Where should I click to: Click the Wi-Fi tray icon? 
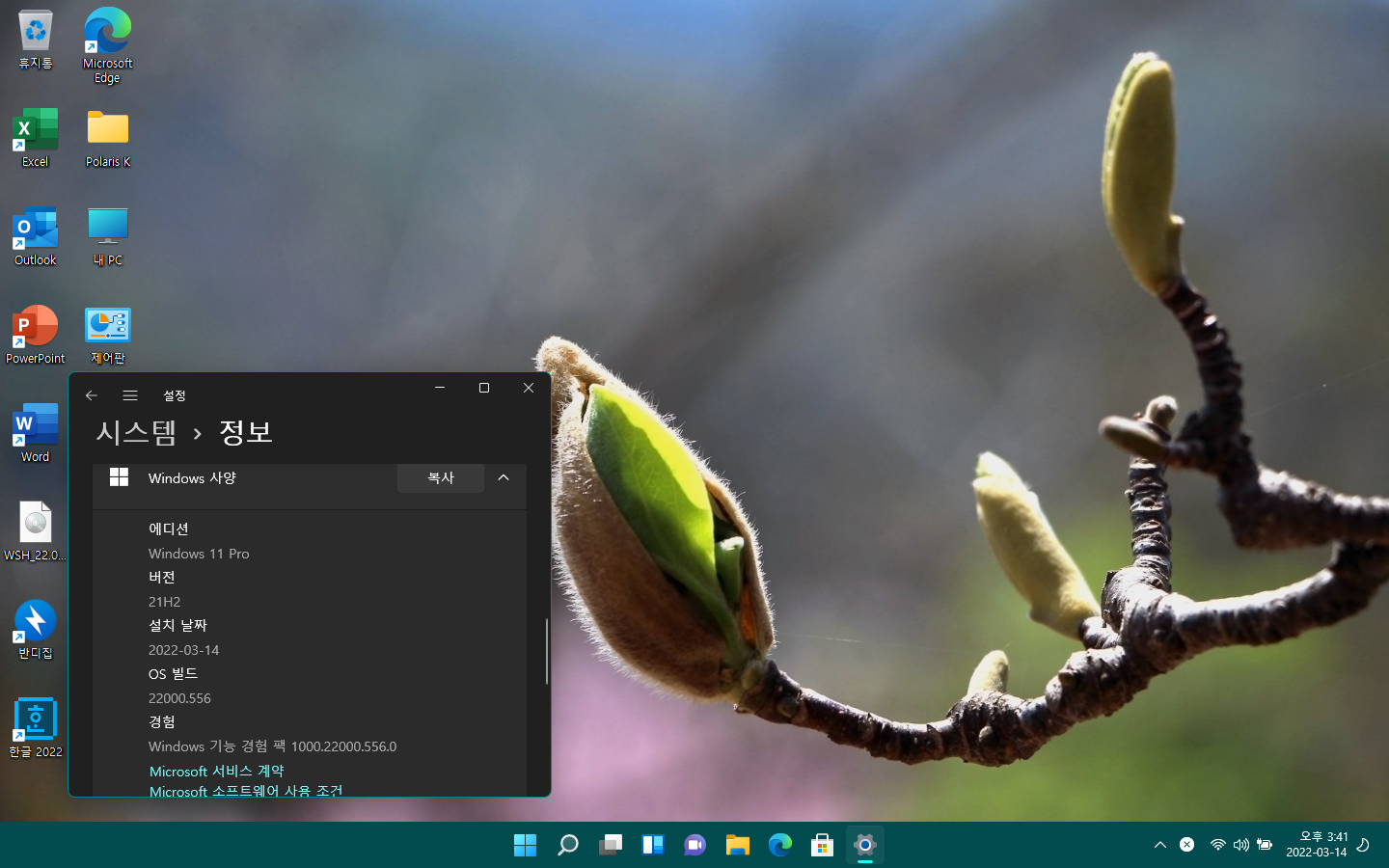[1218, 845]
